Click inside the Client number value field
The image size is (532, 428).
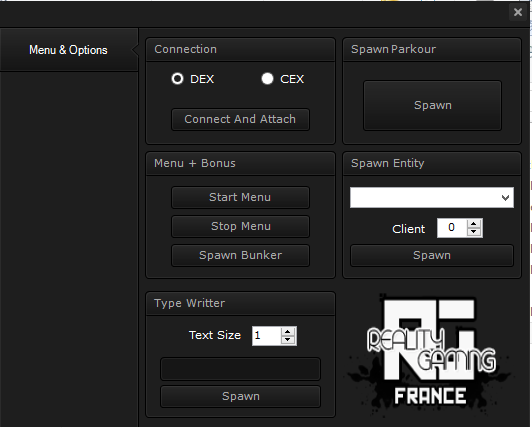(x=452, y=228)
